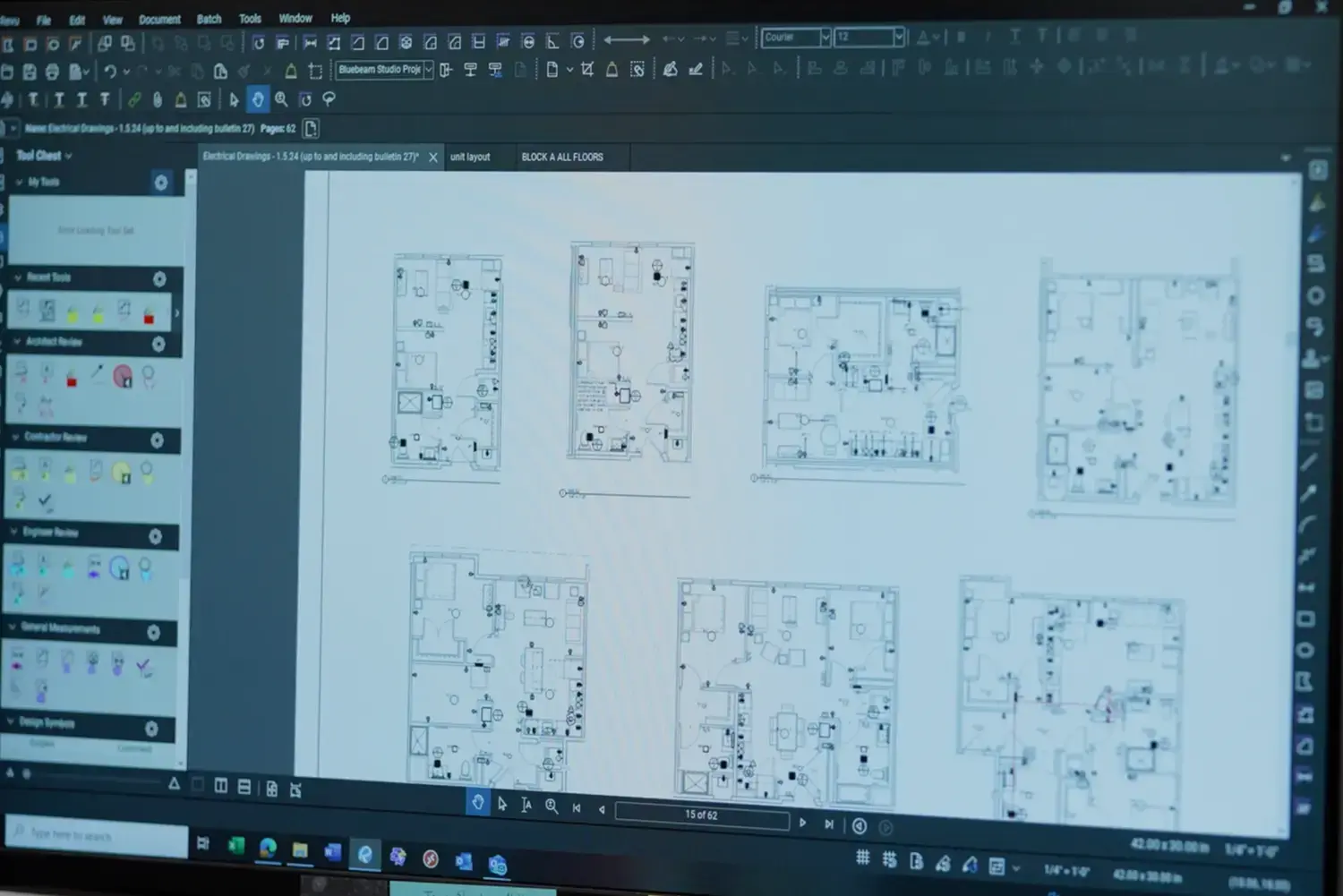Viewport: 1343px width, 896px height.
Task: Go to next page using the arrow
Action: pos(802,823)
